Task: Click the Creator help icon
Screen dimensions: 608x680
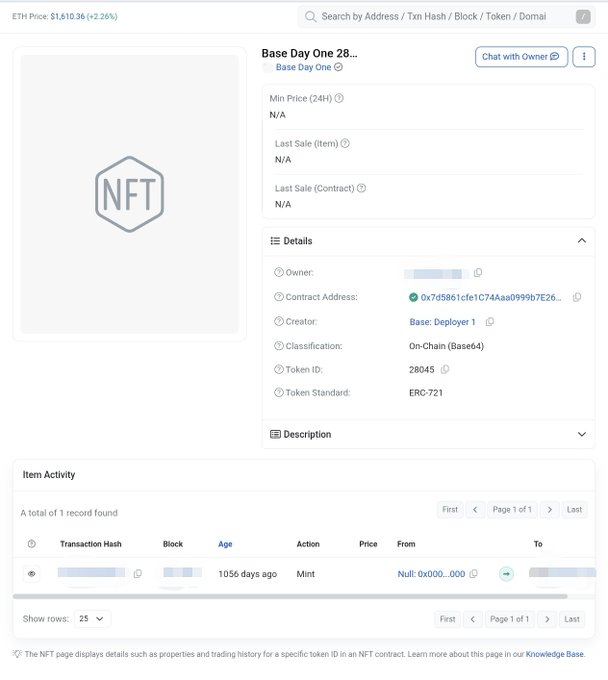Action: (279, 321)
